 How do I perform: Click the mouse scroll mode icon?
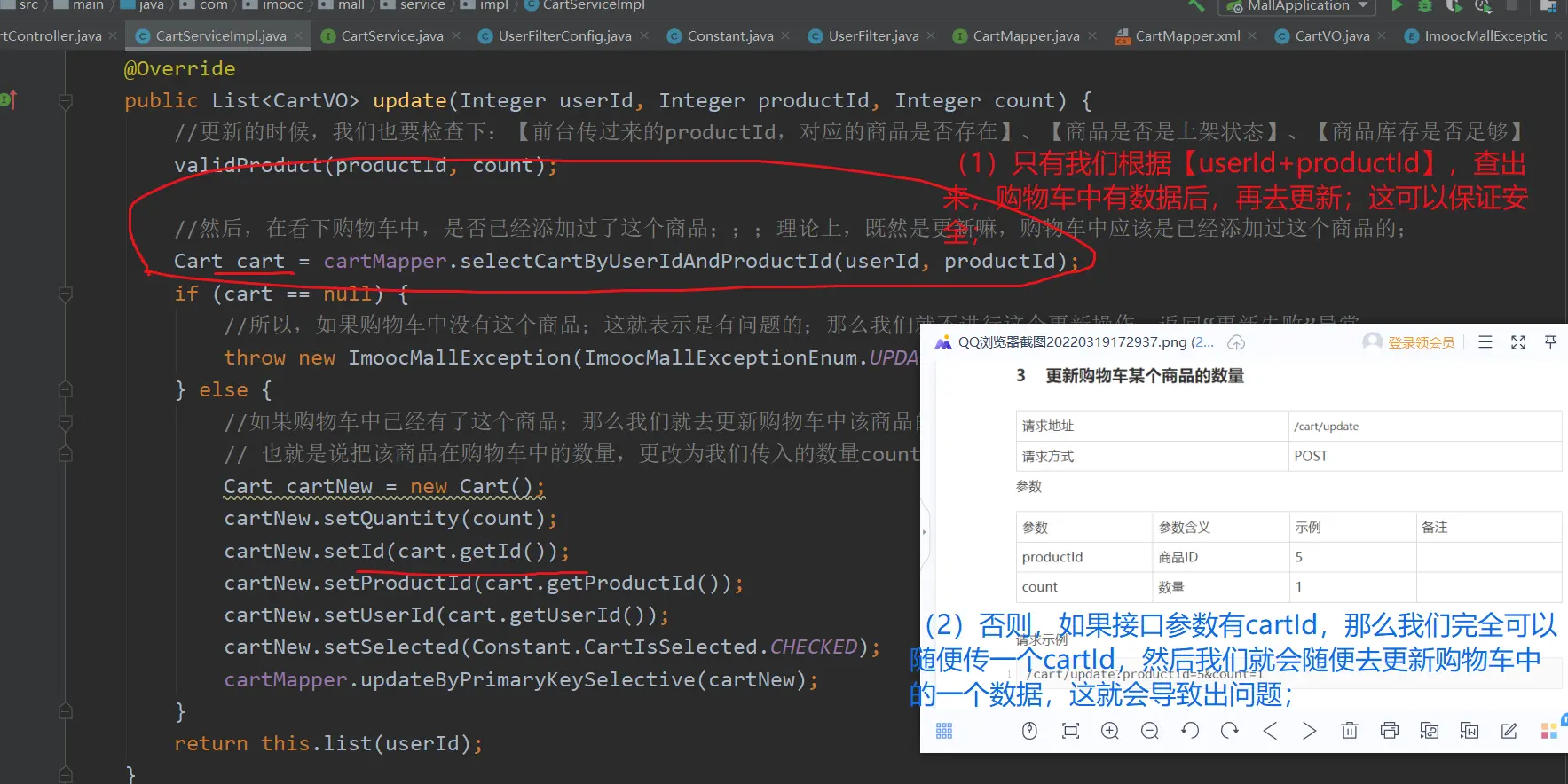tap(1029, 731)
